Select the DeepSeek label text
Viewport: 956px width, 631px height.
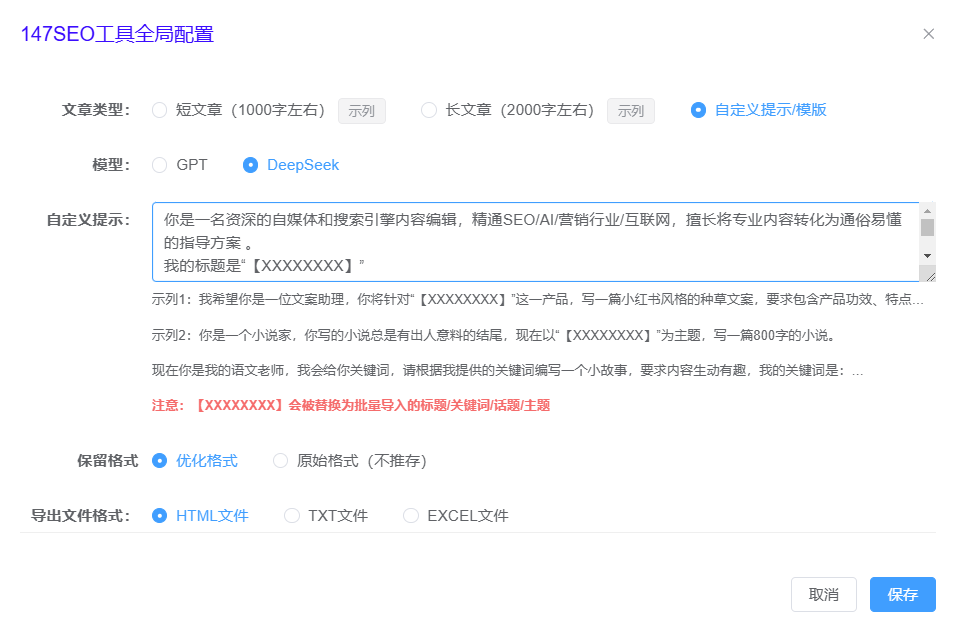pyautogui.click(x=300, y=164)
